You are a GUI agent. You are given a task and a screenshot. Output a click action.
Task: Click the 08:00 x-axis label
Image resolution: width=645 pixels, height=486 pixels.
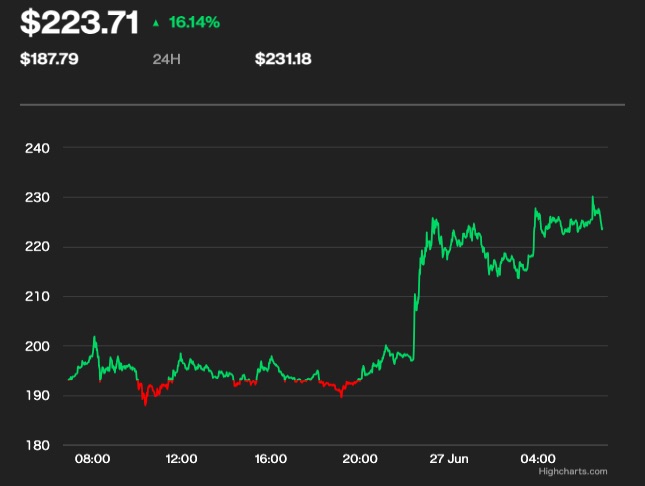[92, 459]
